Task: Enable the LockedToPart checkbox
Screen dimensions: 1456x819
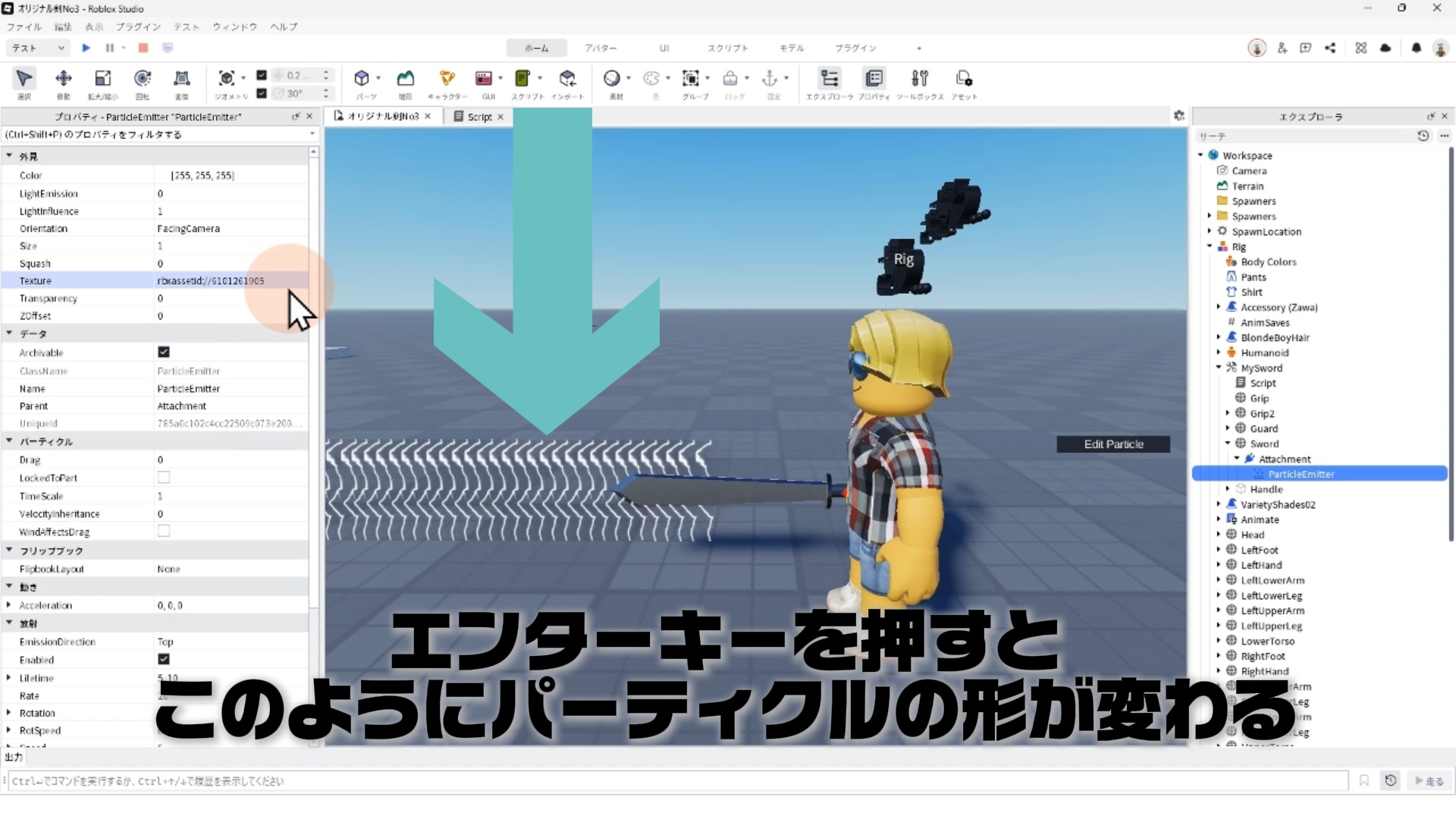Action: tap(164, 478)
